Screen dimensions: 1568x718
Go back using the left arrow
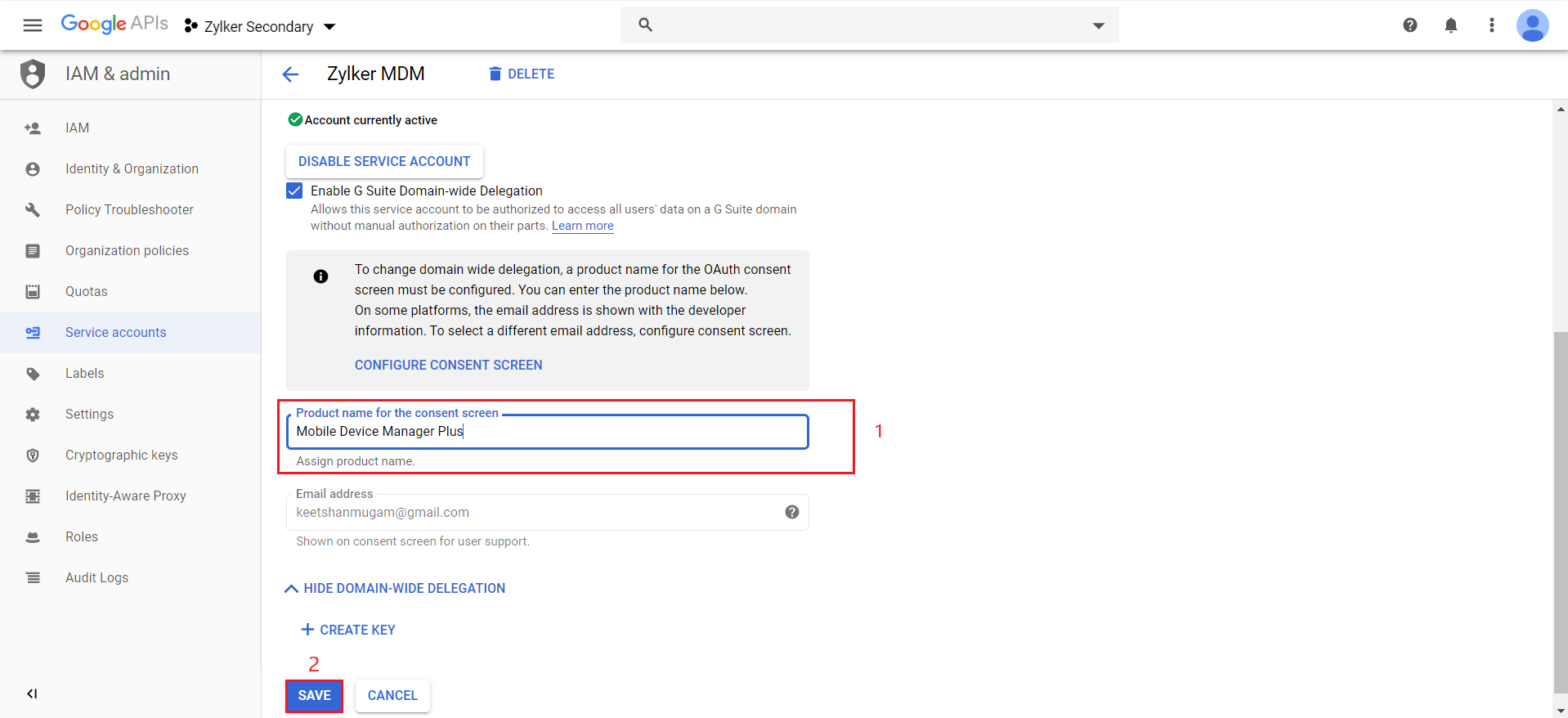click(290, 74)
